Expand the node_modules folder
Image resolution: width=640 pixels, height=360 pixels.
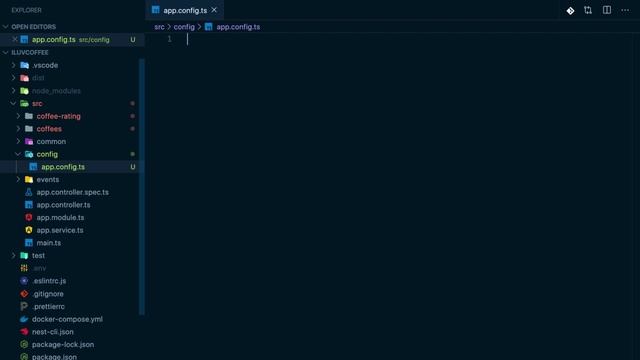(13, 91)
